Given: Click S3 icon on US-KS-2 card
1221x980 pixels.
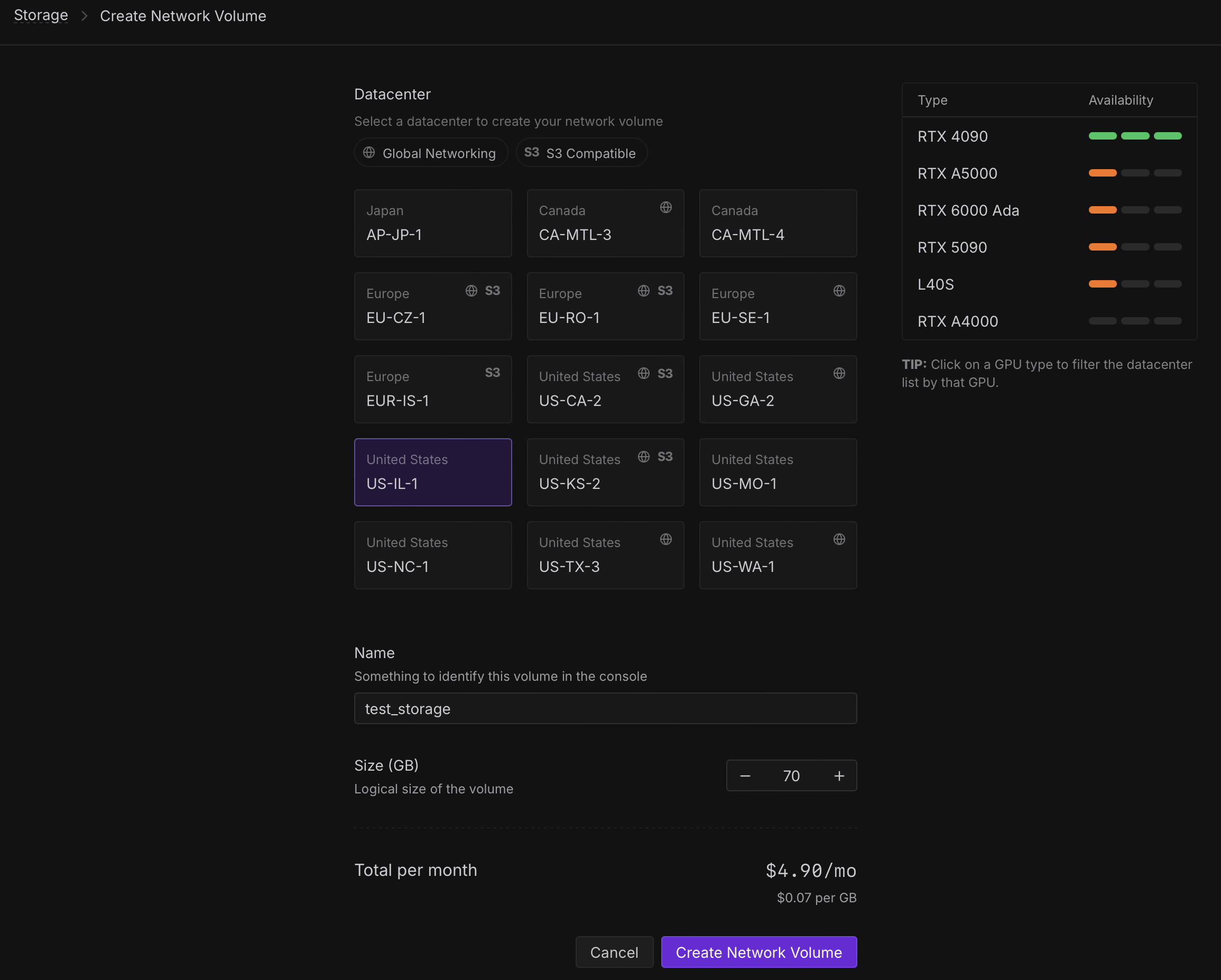Looking at the screenshot, I should [x=665, y=457].
